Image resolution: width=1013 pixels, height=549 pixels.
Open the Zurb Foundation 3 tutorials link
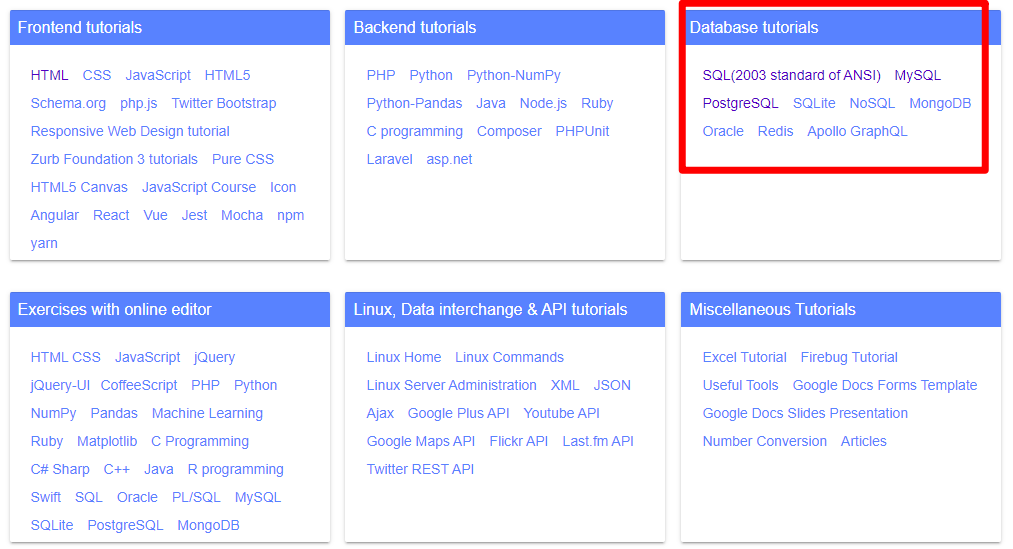pos(114,160)
